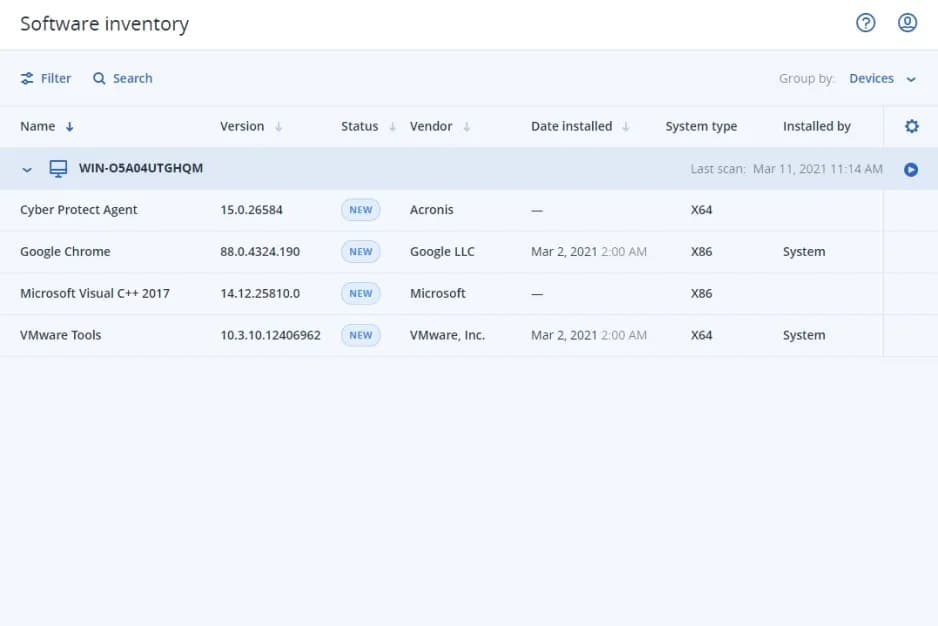Open the help question mark icon

pos(866,23)
